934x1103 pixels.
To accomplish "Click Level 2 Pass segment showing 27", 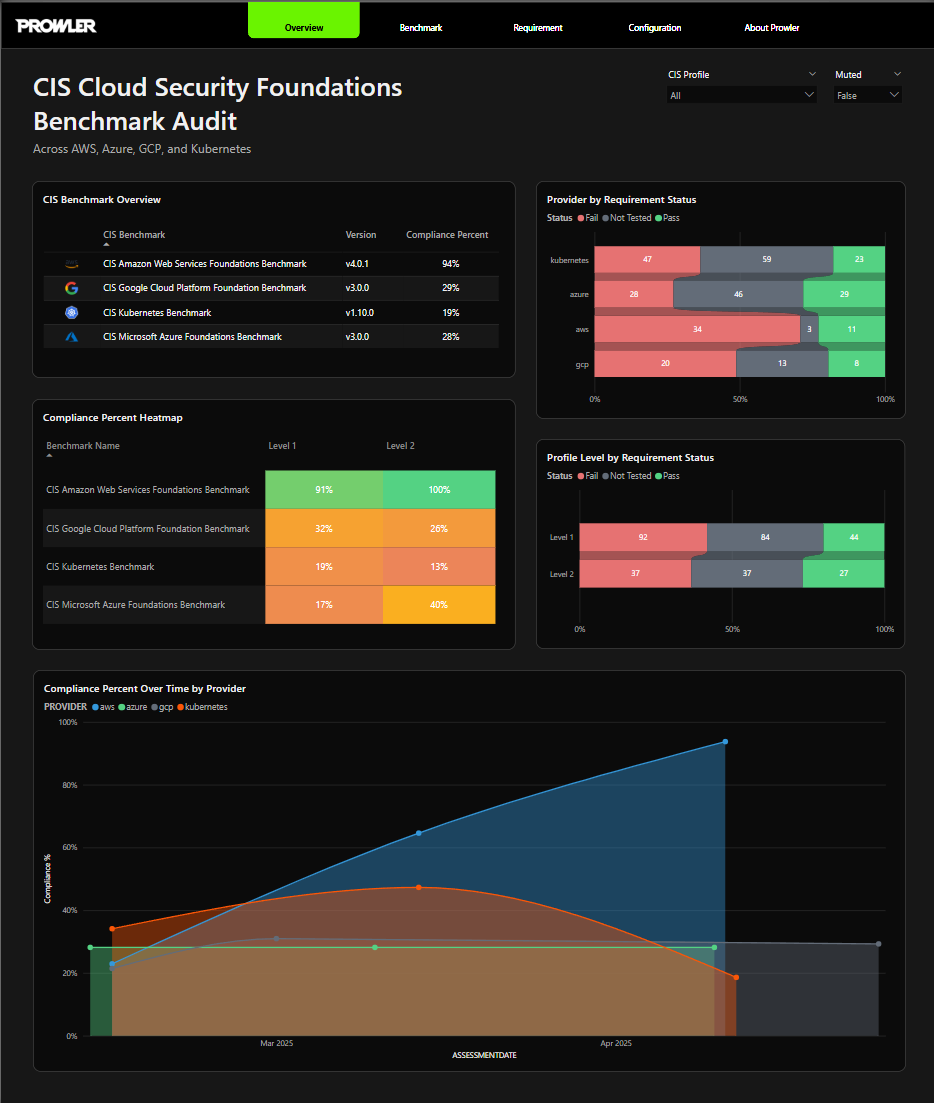I will tap(843, 573).
